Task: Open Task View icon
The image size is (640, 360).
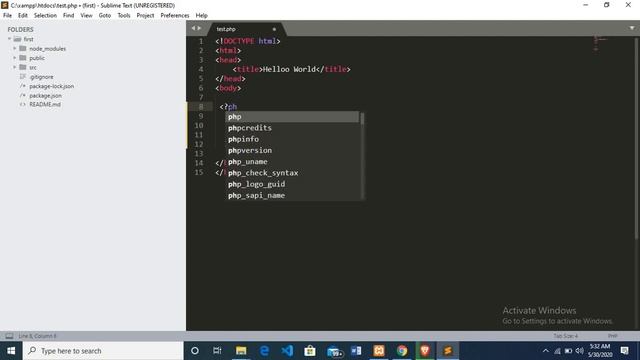Action: point(217,351)
